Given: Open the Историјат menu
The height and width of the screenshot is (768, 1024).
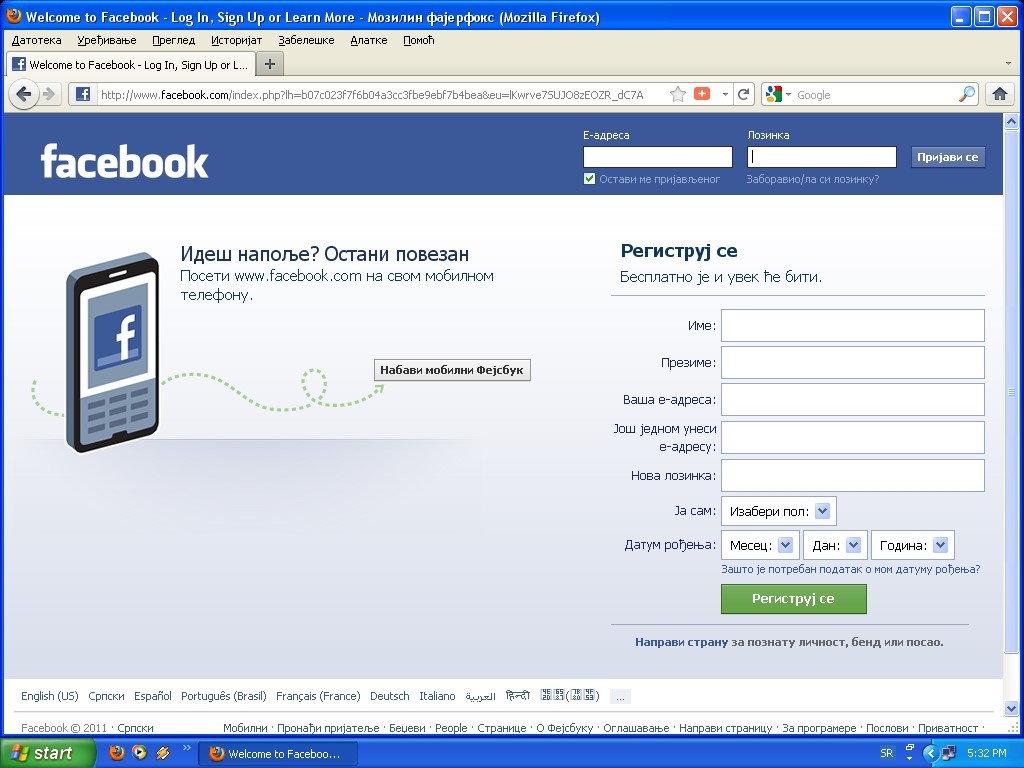Looking at the screenshot, I should [x=236, y=40].
